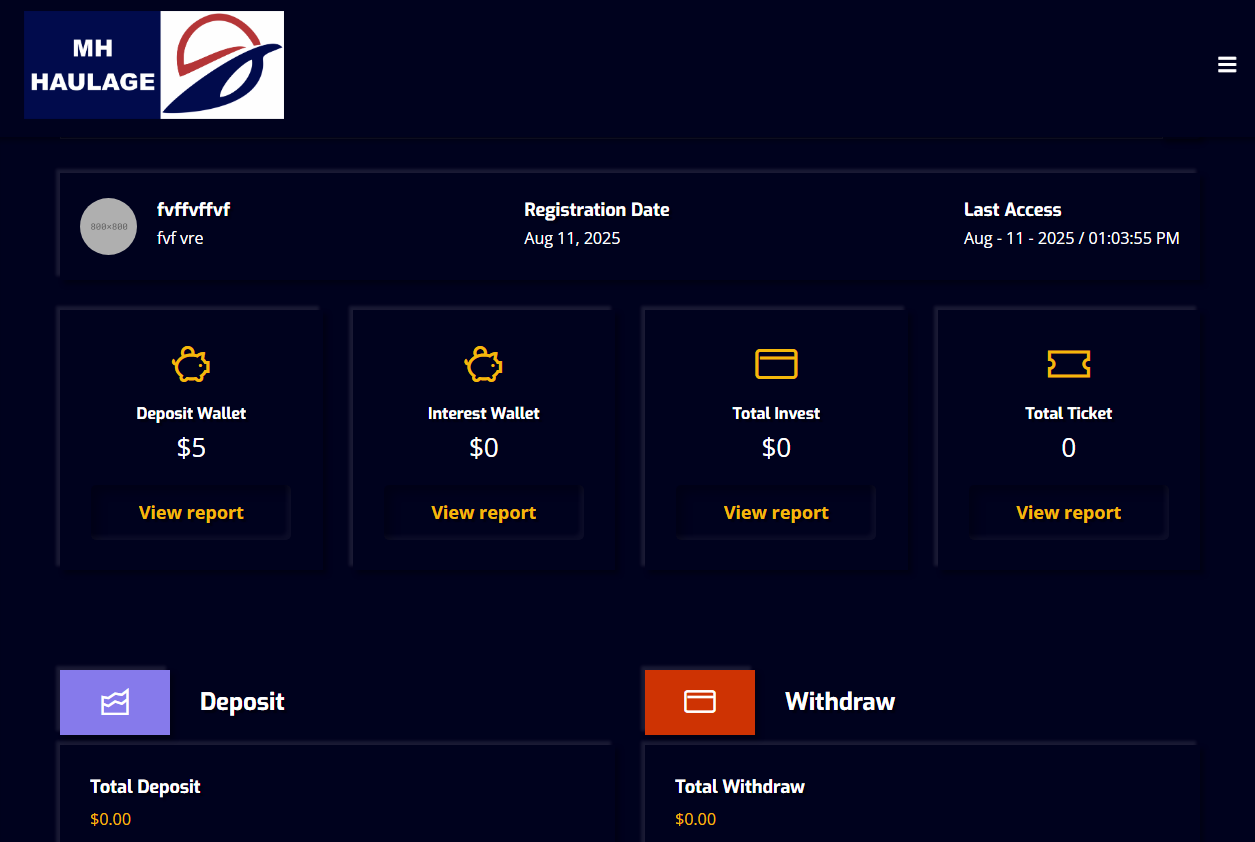The image size is (1255, 842).
Task: Click the Interest Wallet label
Action: [x=484, y=413]
